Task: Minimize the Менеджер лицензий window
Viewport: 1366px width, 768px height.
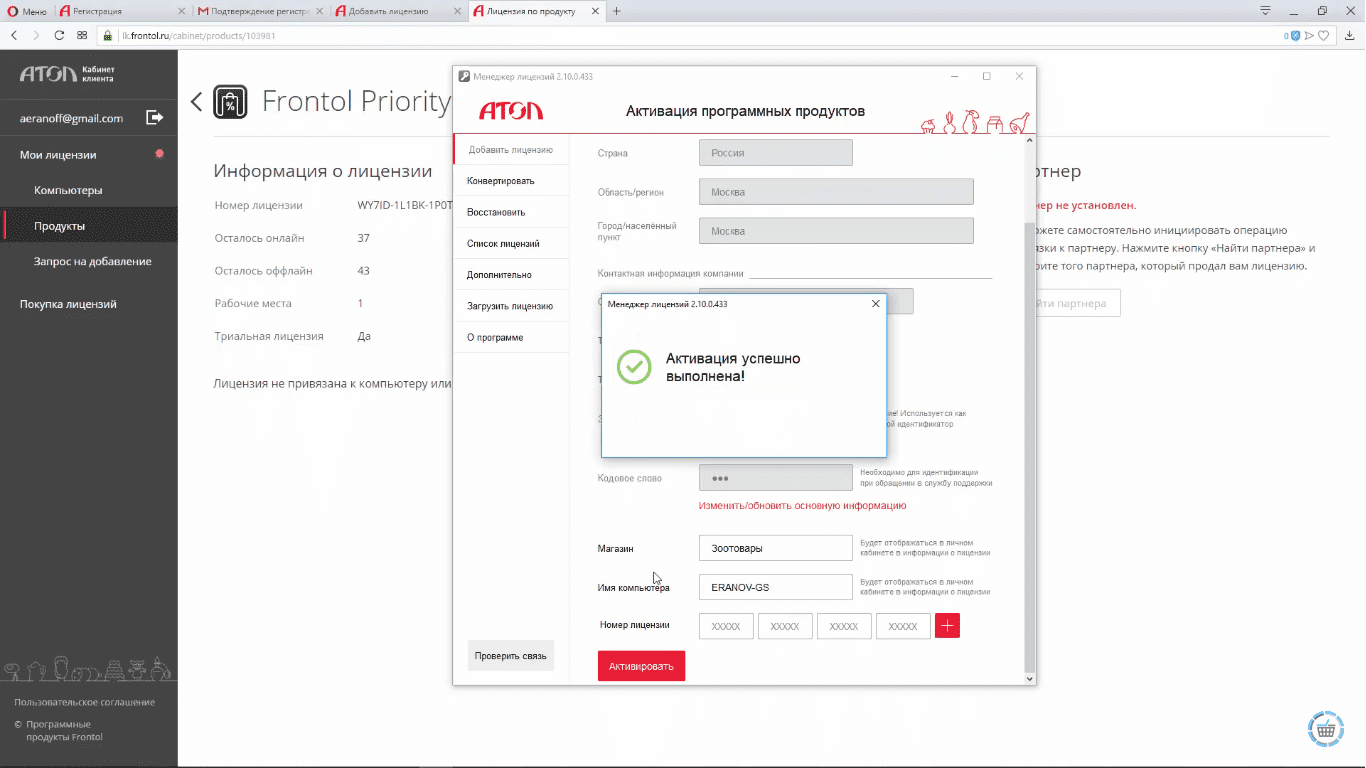Action: click(x=953, y=76)
